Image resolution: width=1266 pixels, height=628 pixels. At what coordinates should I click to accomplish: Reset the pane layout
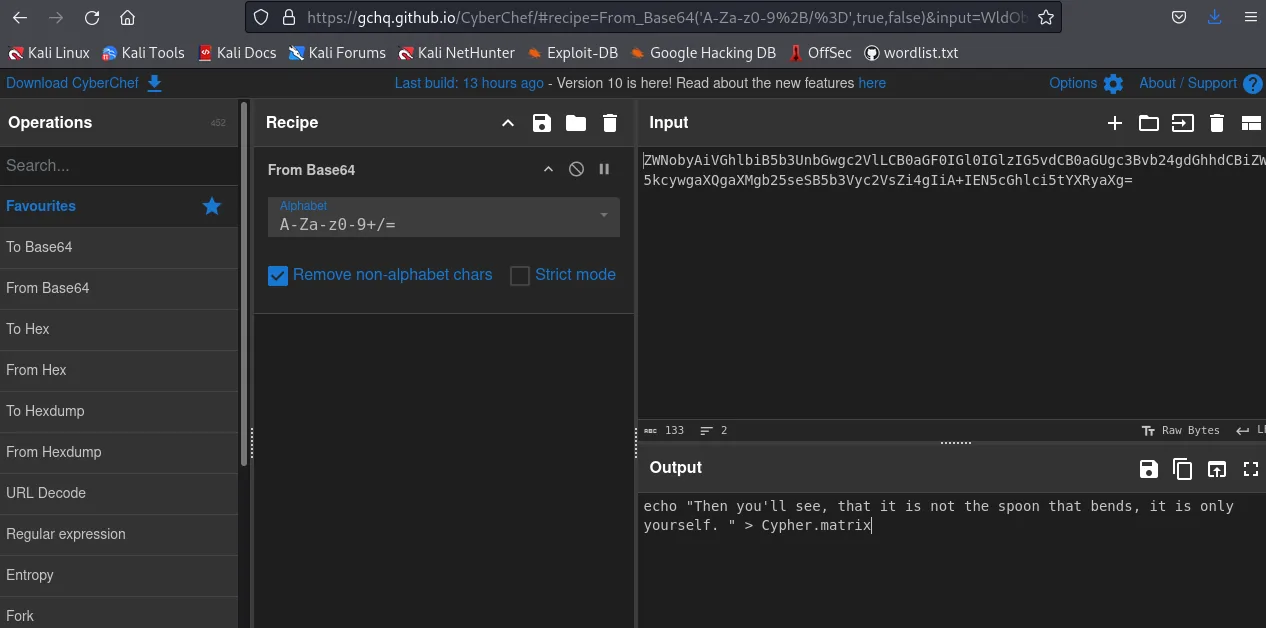pos(1251,123)
